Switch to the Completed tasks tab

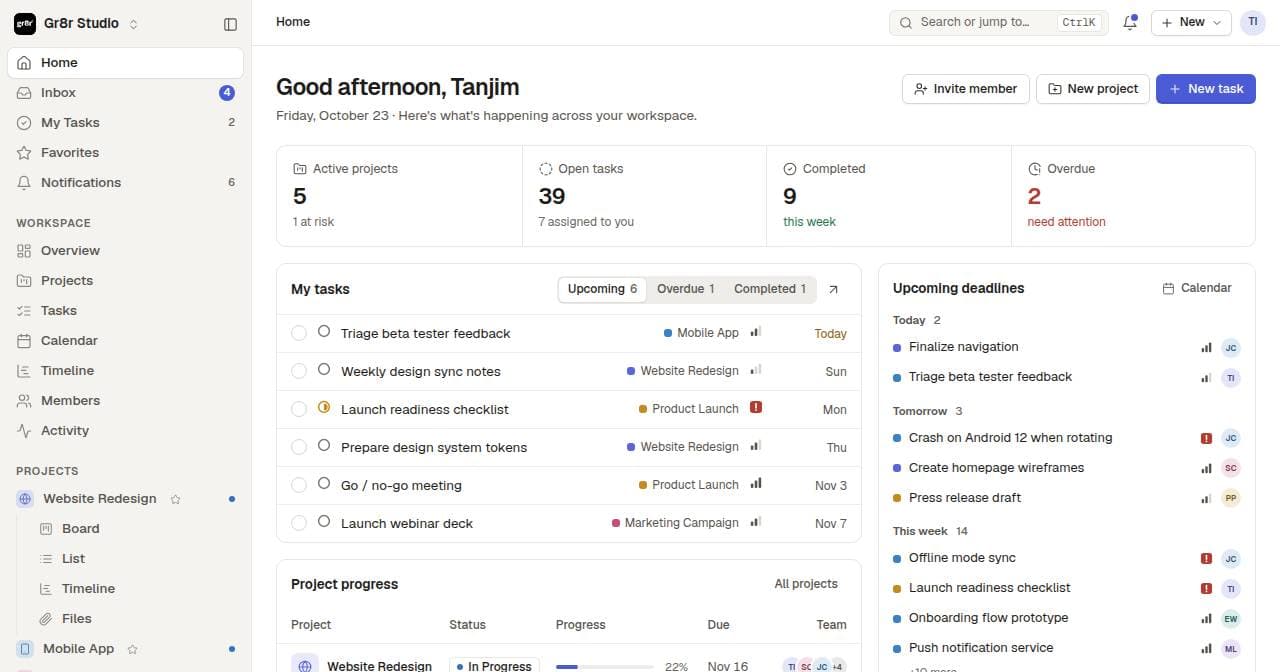coord(770,289)
